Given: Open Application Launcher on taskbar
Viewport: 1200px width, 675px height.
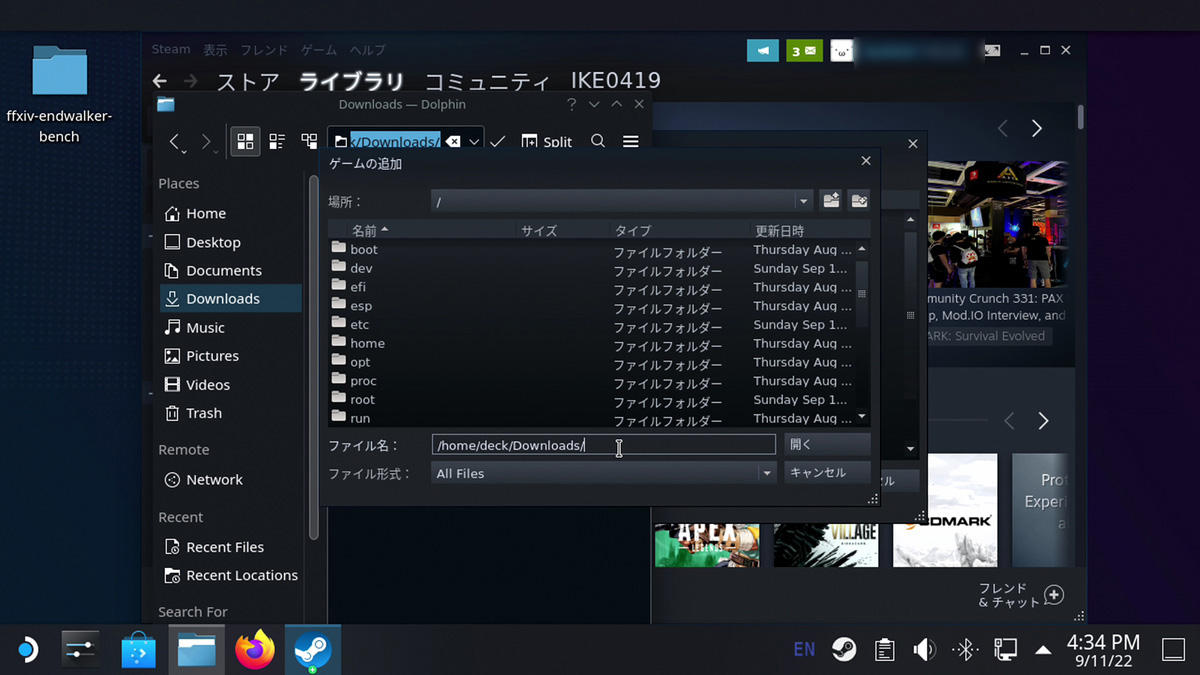Looking at the screenshot, I should 28,651.
